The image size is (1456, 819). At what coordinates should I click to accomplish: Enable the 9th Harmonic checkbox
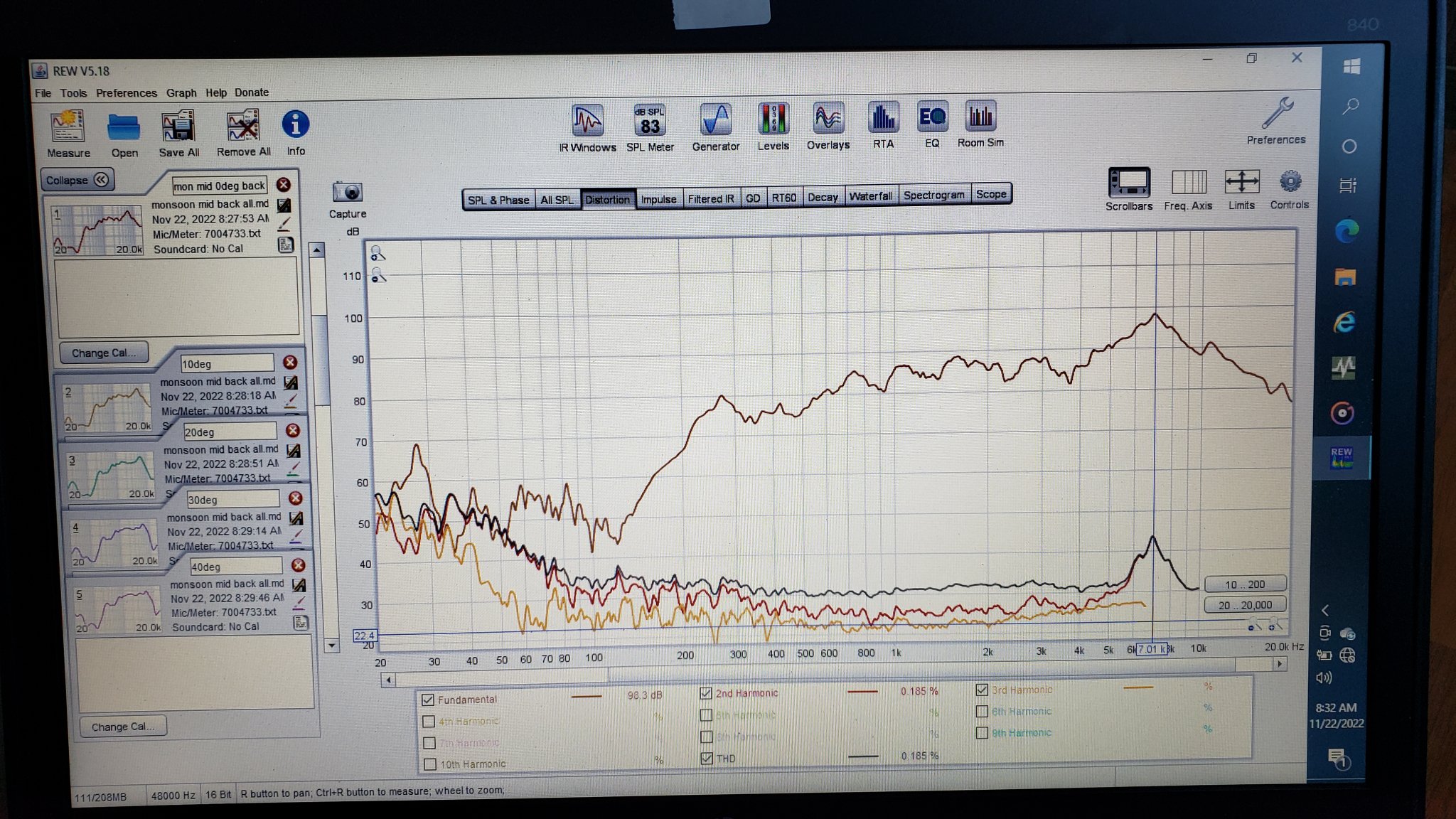click(x=982, y=732)
